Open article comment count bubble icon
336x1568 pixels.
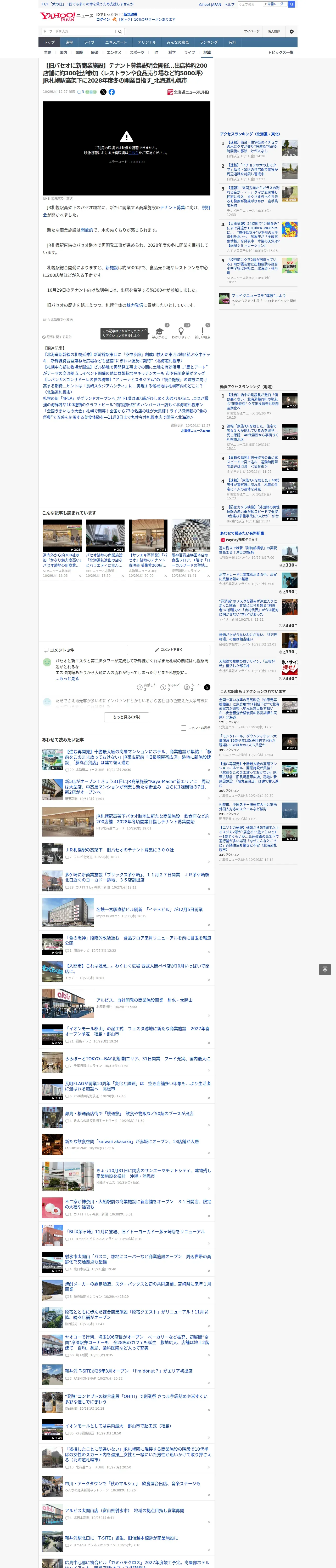pos(79,92)
